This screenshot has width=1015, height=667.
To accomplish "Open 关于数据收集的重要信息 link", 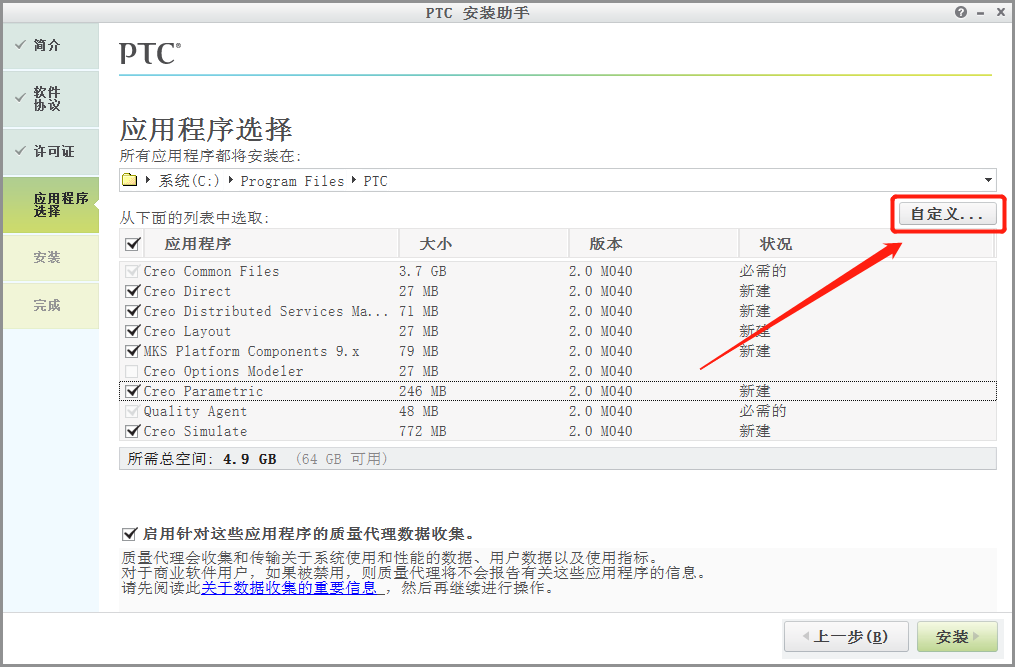I will point(289,588).
